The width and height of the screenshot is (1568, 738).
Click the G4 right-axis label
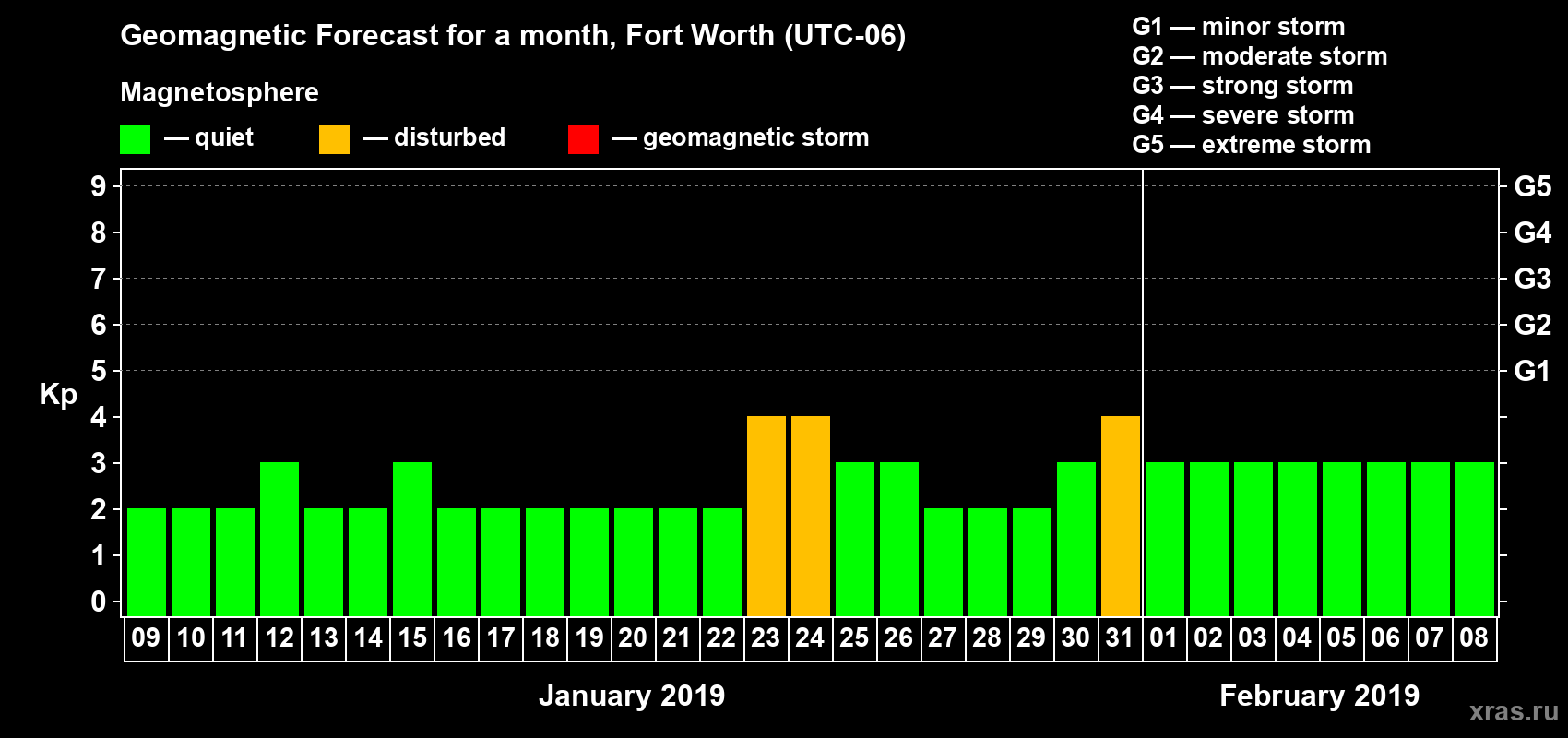[1533, 232]
